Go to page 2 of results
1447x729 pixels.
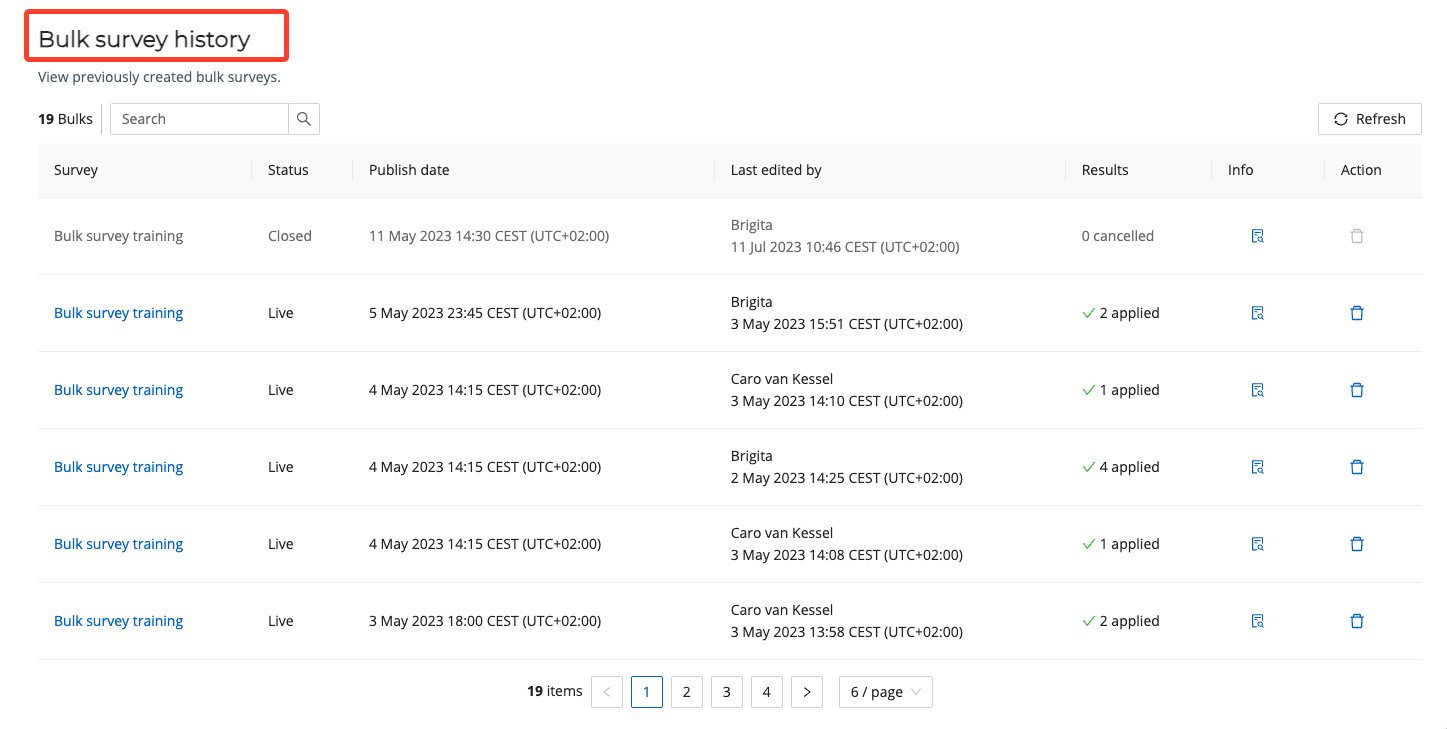pos(686,692)
